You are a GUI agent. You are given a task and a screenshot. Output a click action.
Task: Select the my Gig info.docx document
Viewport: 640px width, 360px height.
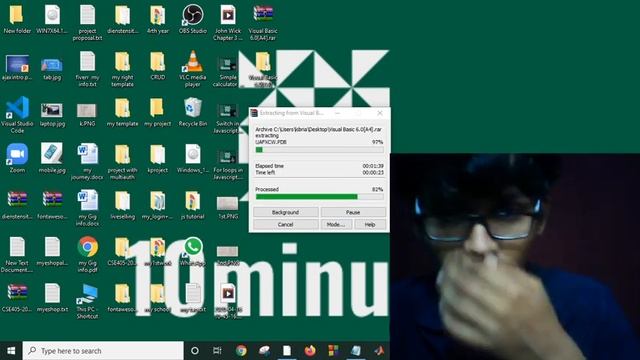click(87, 208)
